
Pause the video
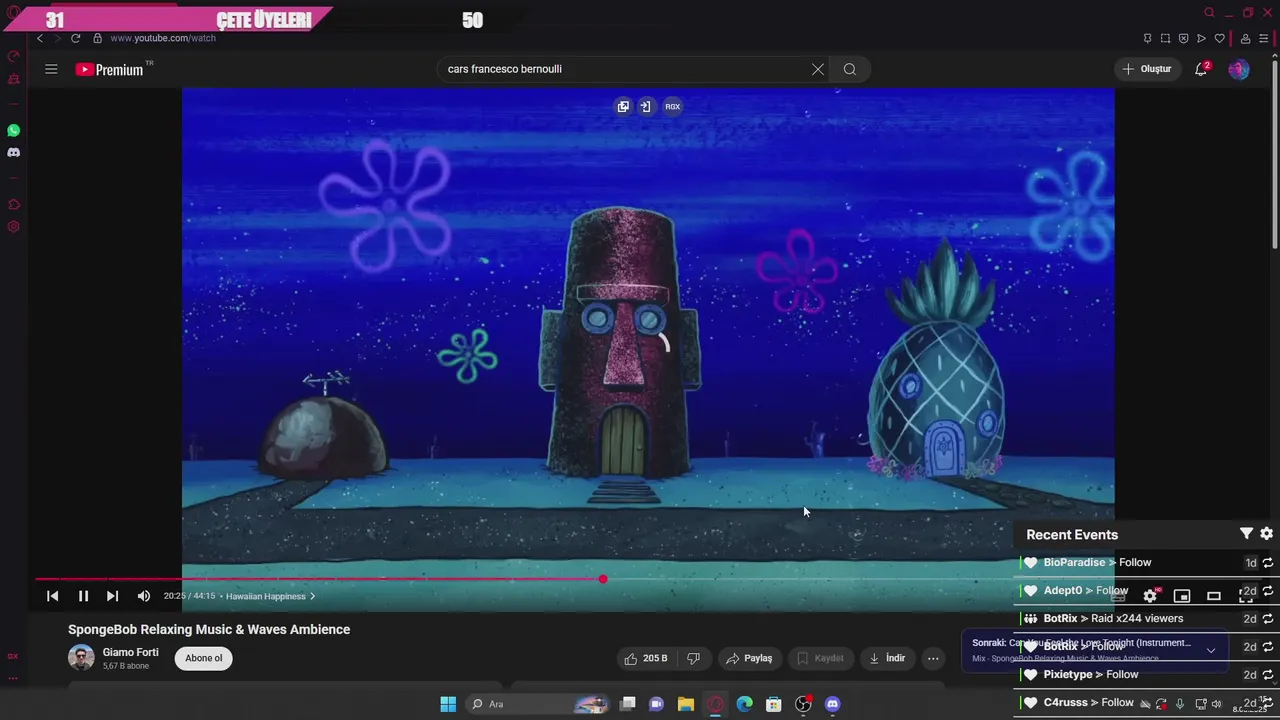[83, 596]
